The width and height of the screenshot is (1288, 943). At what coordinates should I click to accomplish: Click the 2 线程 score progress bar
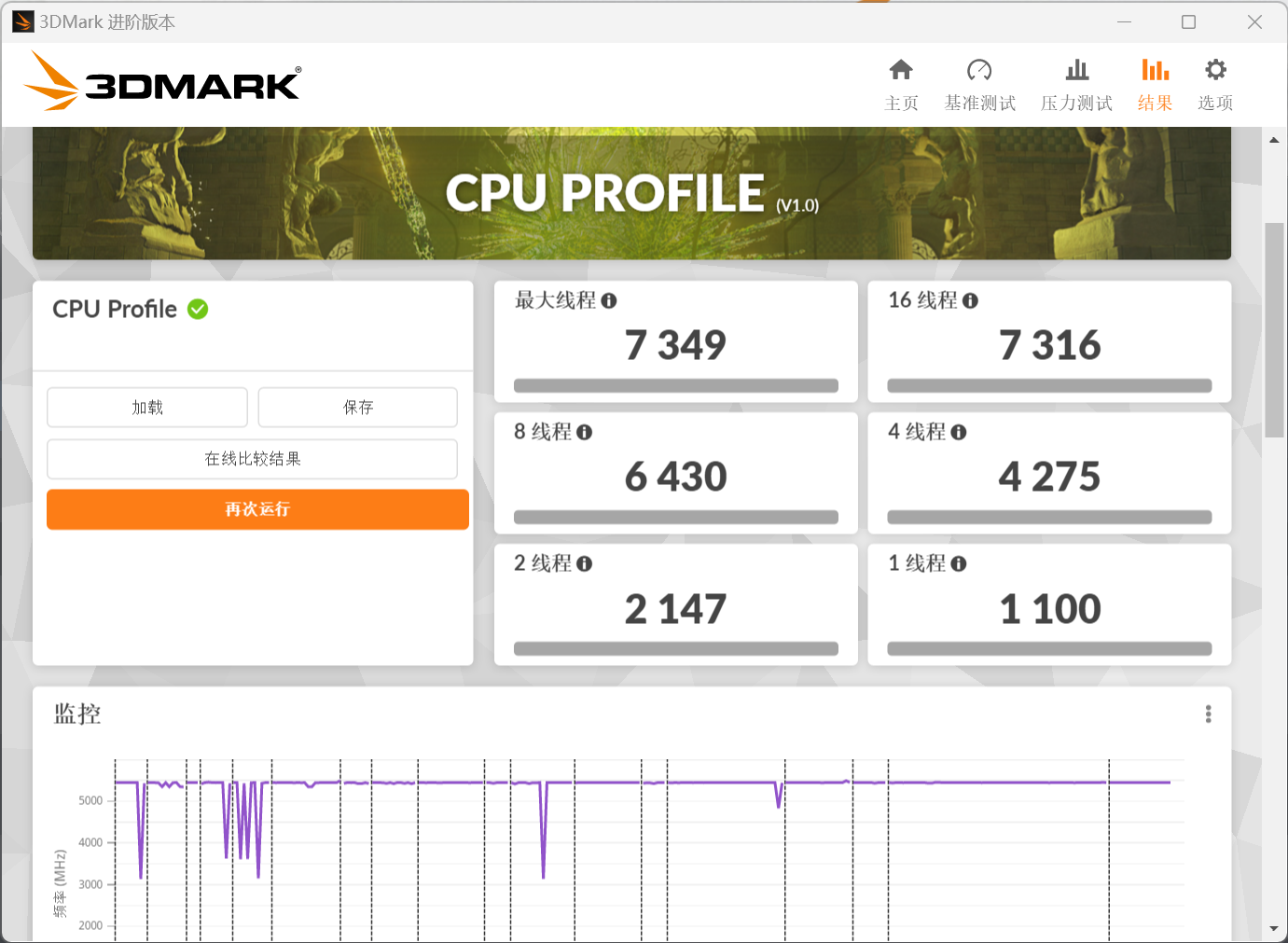point(676,648)
